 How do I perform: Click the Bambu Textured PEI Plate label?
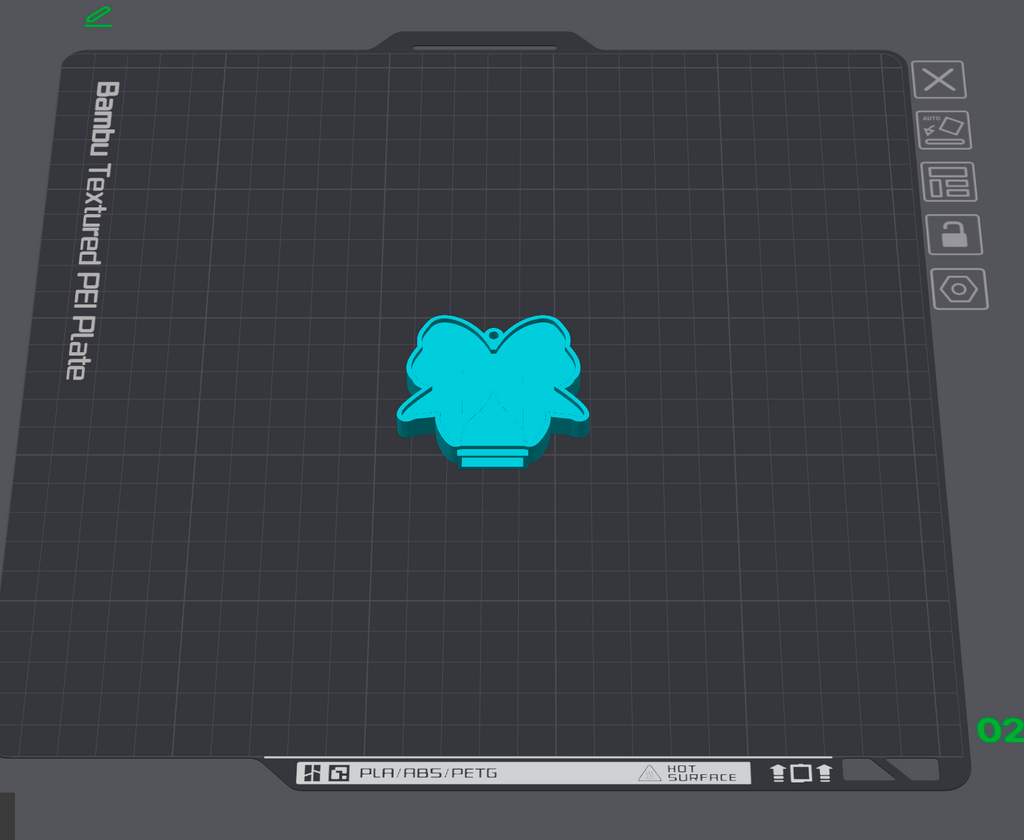click(93, 230)
